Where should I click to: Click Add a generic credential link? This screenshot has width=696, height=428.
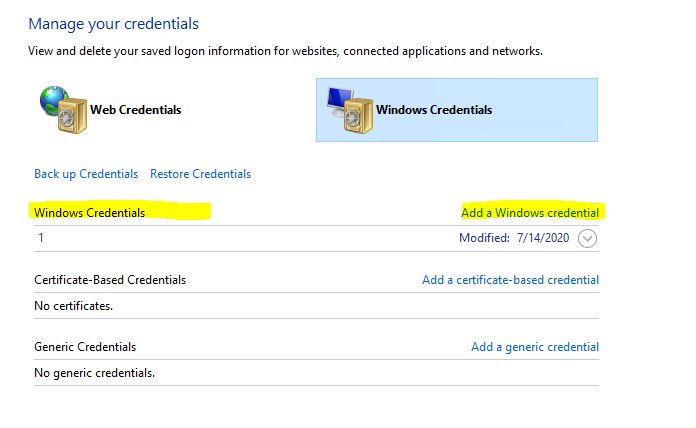tap(535, 347)
